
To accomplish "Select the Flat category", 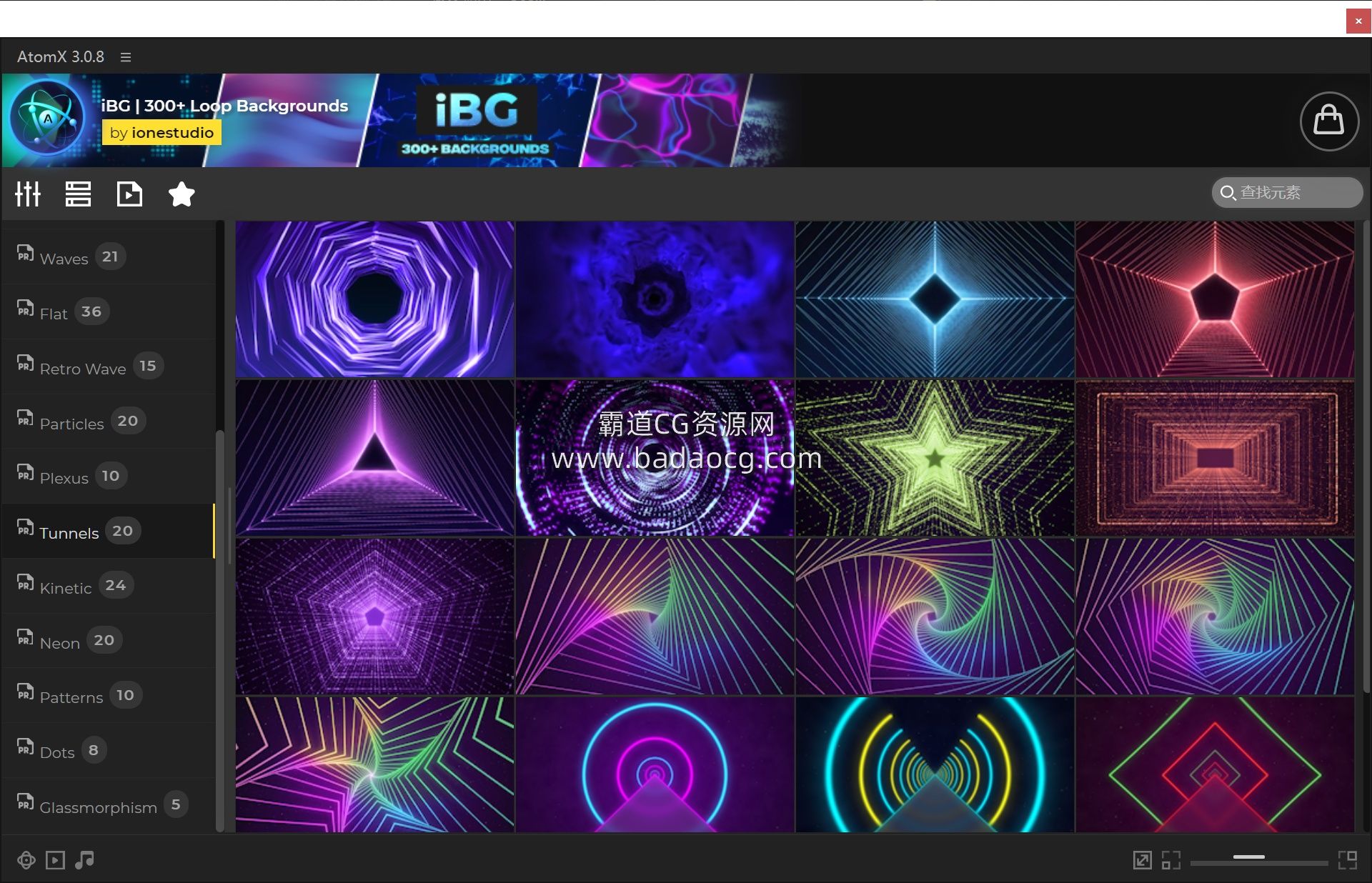I will point(108,311).
